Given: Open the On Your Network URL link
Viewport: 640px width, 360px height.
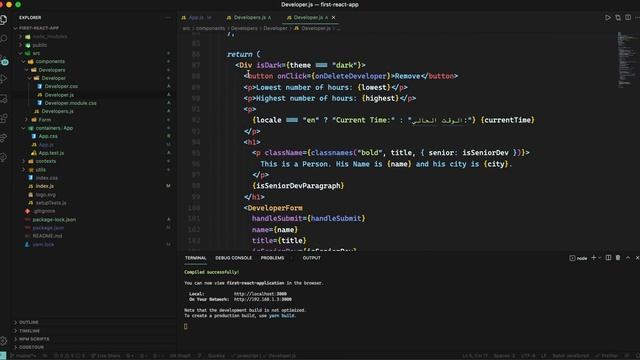Looking at the screenshot, I should [x=262, y=299].
